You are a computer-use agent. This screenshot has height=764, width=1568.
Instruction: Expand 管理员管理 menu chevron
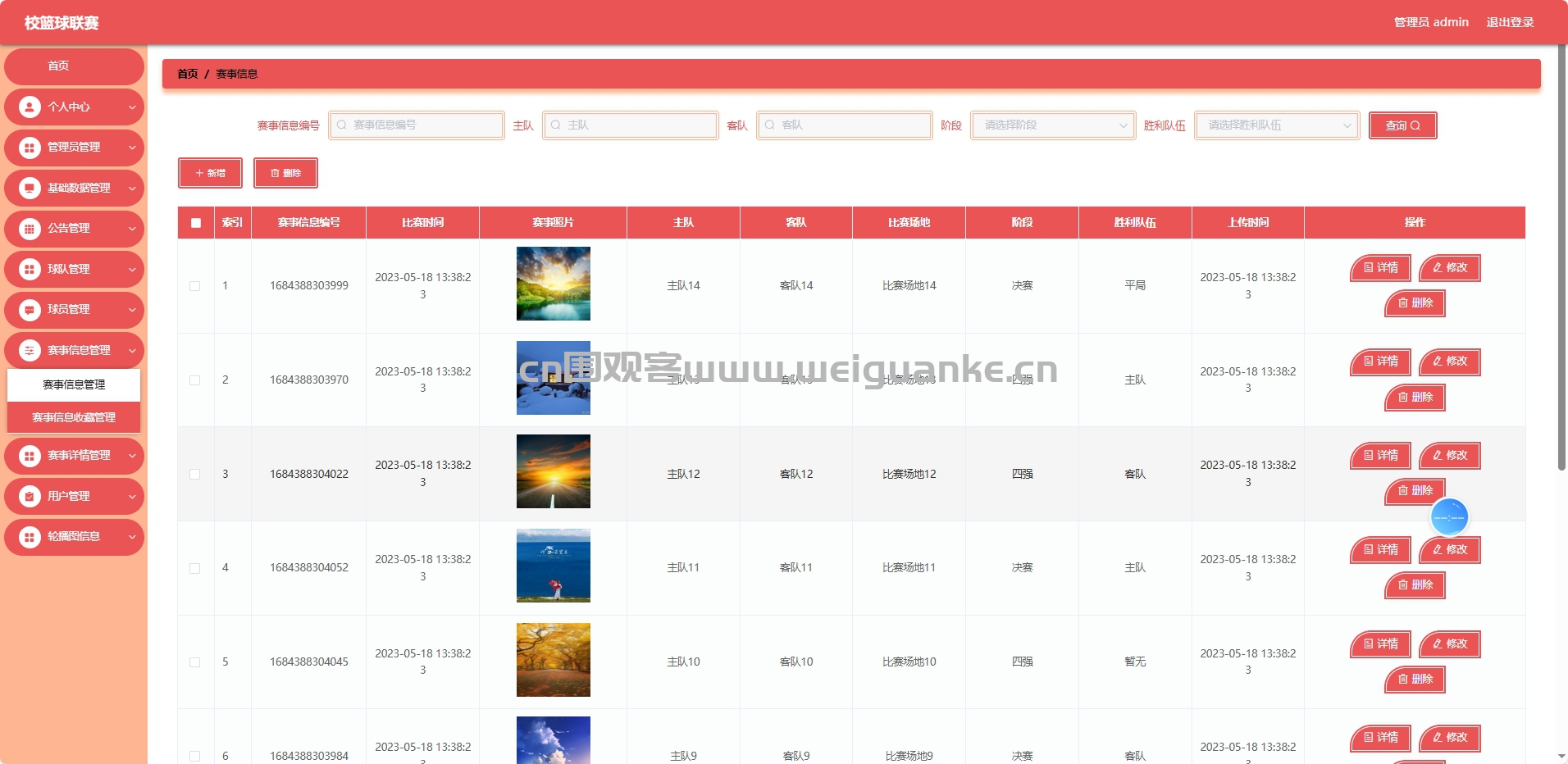click(132, 148)
